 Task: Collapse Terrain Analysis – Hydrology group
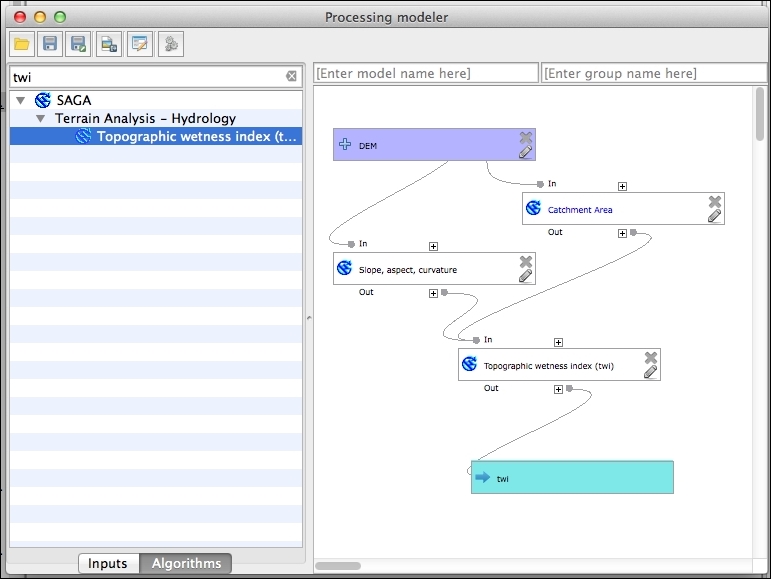pos(41,118)
